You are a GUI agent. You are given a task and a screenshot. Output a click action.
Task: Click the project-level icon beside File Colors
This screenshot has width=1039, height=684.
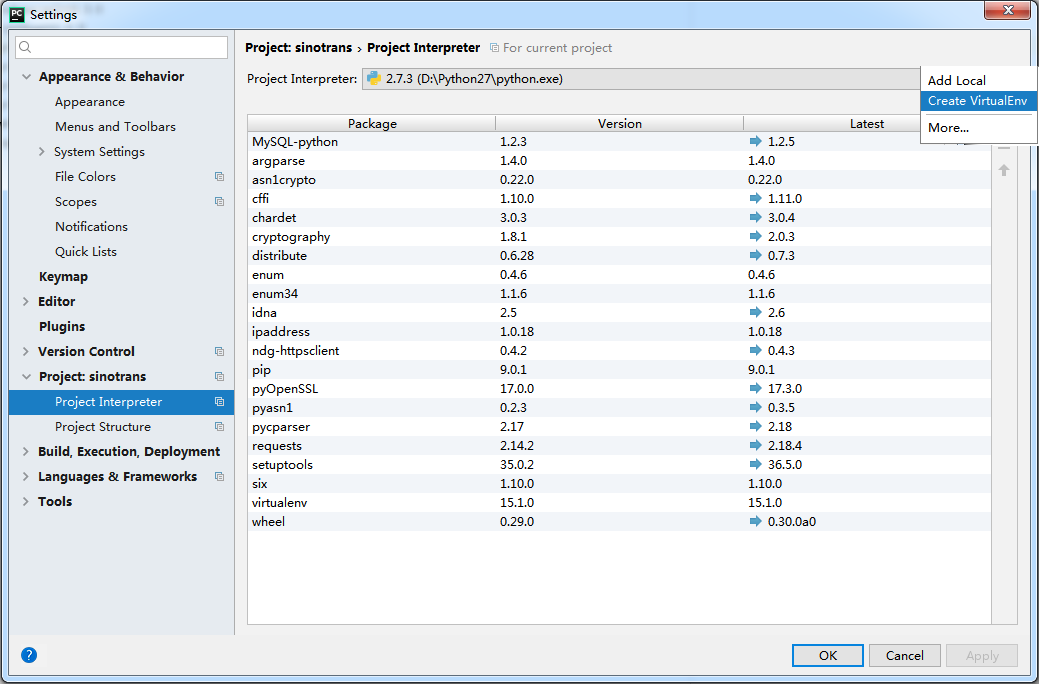(219, 177)
